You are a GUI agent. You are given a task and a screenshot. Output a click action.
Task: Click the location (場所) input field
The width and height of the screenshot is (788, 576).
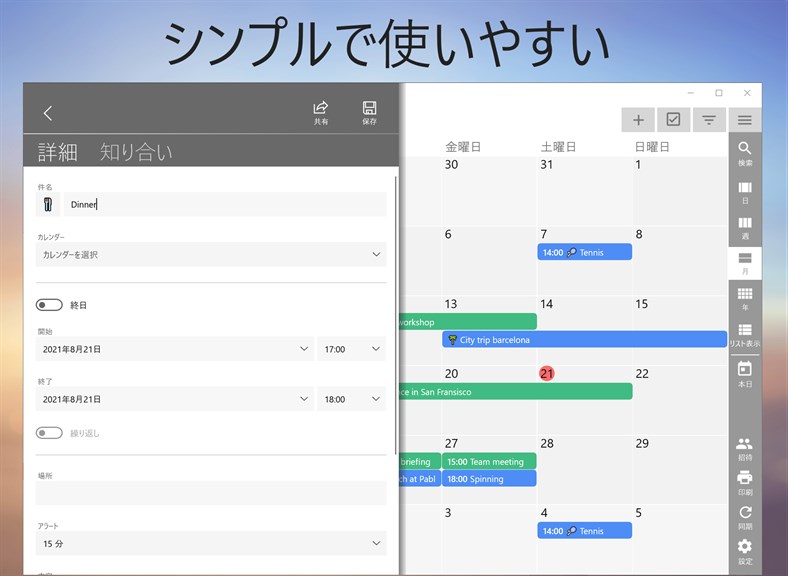click(x=211, y=493)
